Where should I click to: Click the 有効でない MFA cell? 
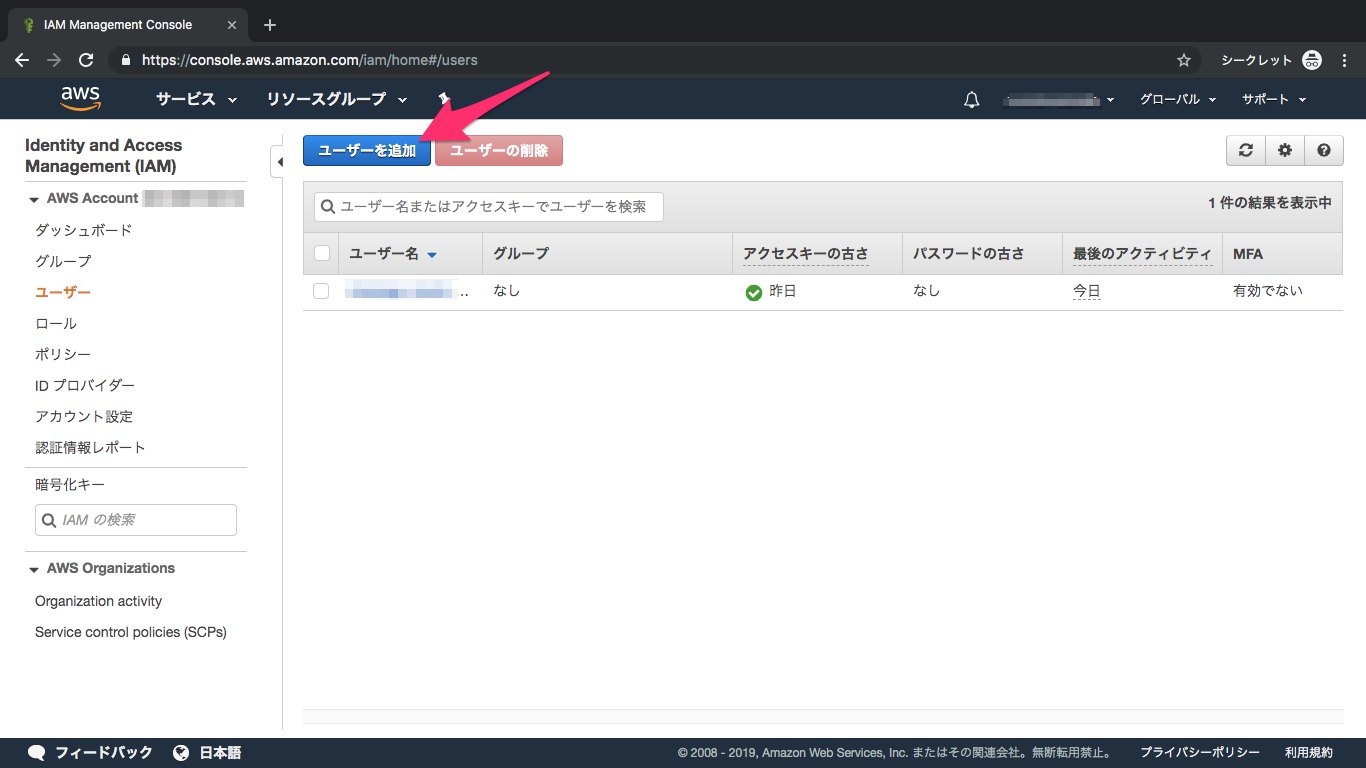click(x=1268, y=291)
